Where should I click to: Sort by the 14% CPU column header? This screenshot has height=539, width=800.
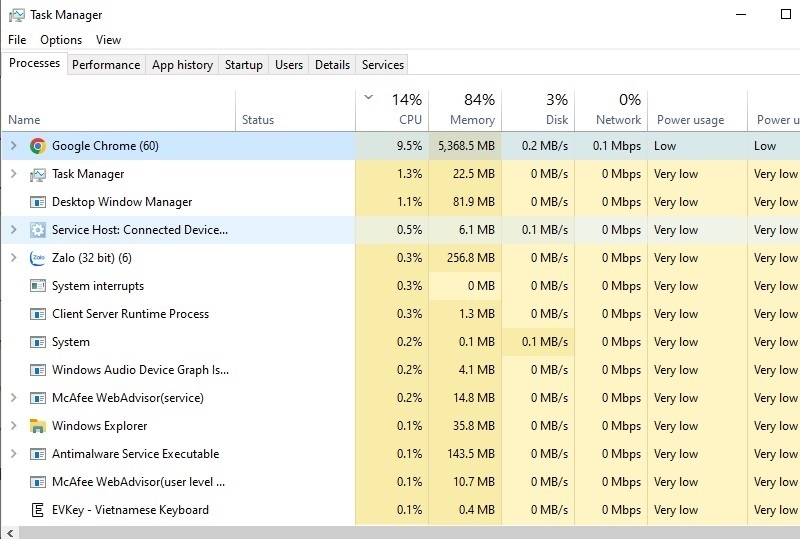392,110
